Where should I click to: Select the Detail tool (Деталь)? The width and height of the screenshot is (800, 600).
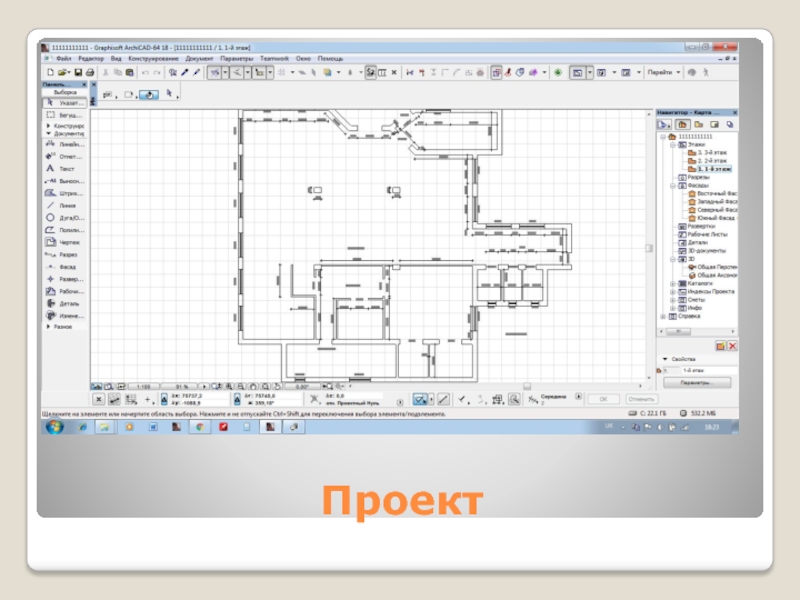coord(66,303)
